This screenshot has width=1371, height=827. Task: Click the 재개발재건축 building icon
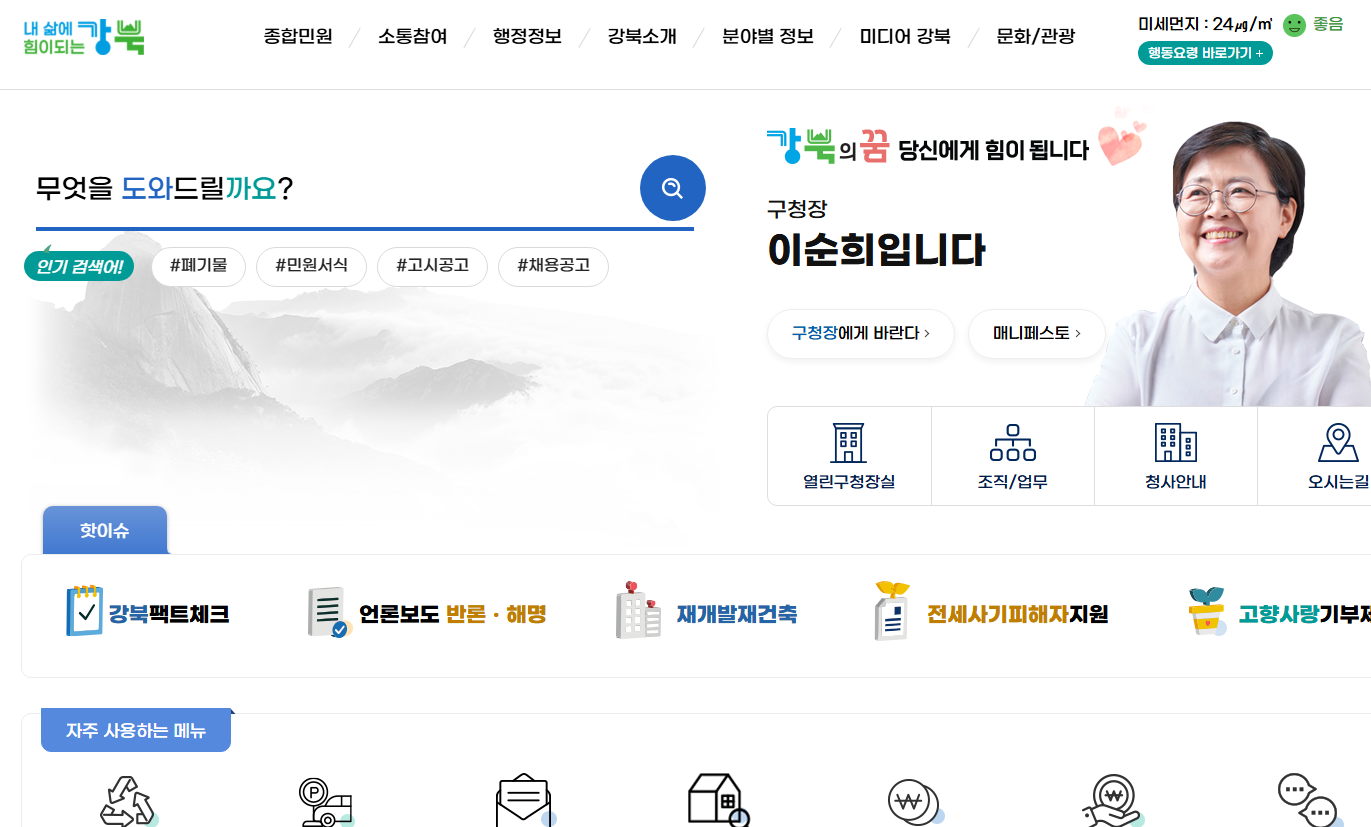[638, 610]
